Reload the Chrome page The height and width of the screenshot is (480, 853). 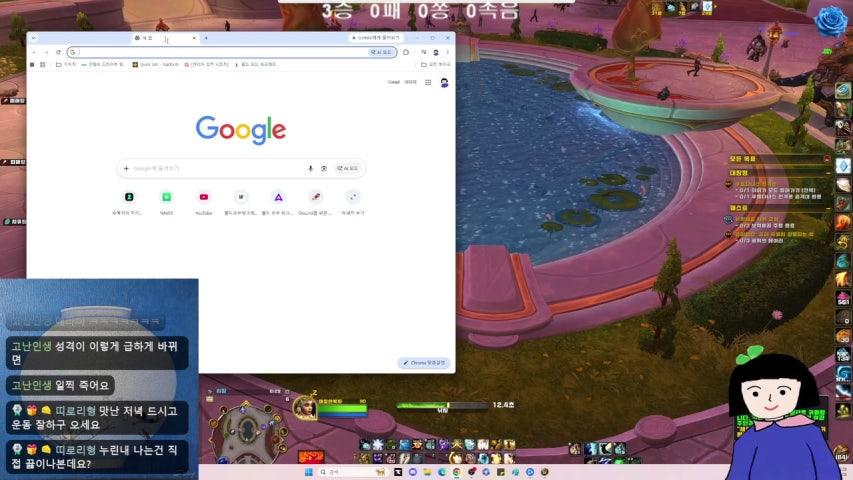(58, 52)
